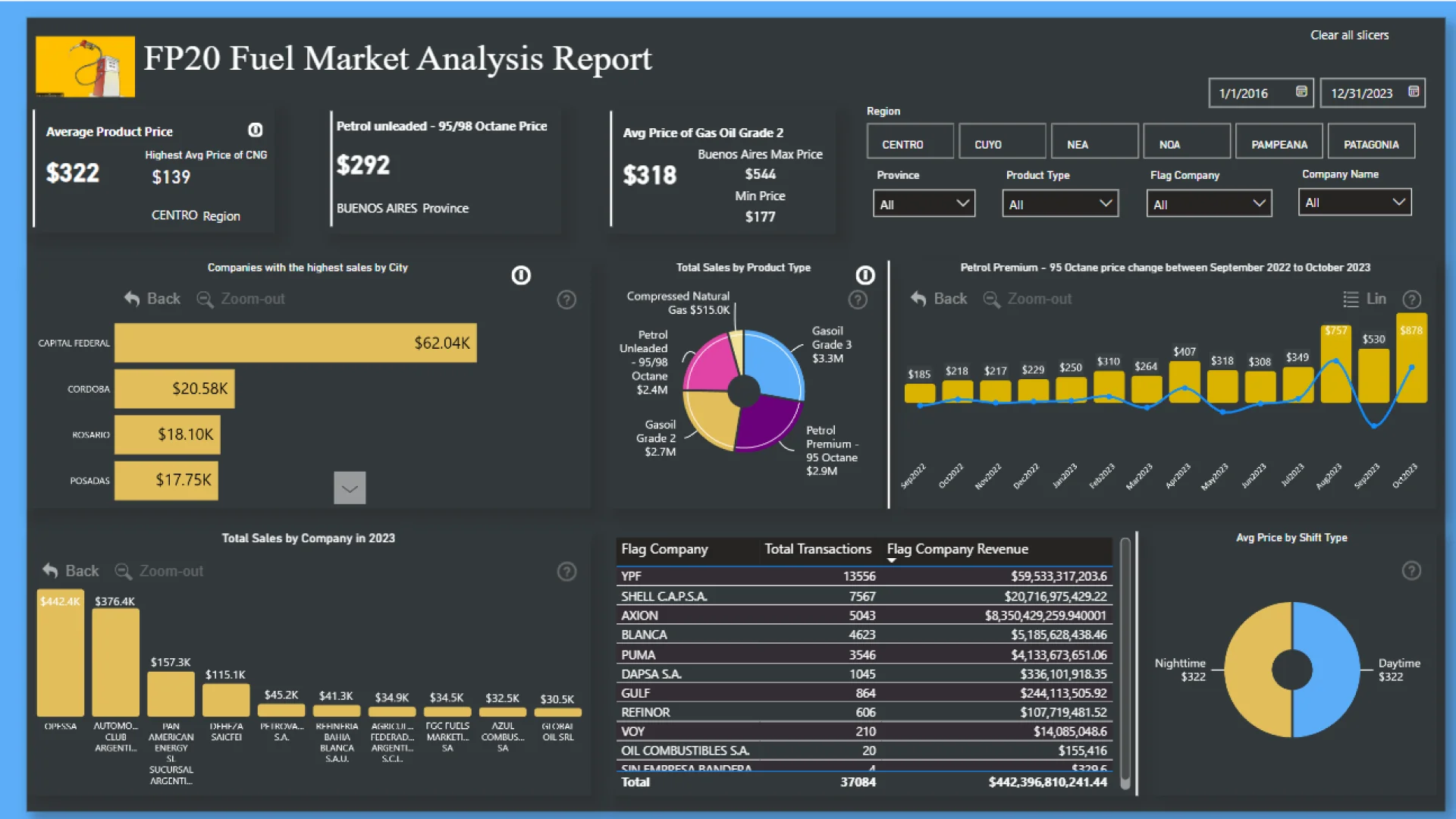Open help icon on Product Type pie chart
The image size is (1456, 819).
tap(858, 300)
